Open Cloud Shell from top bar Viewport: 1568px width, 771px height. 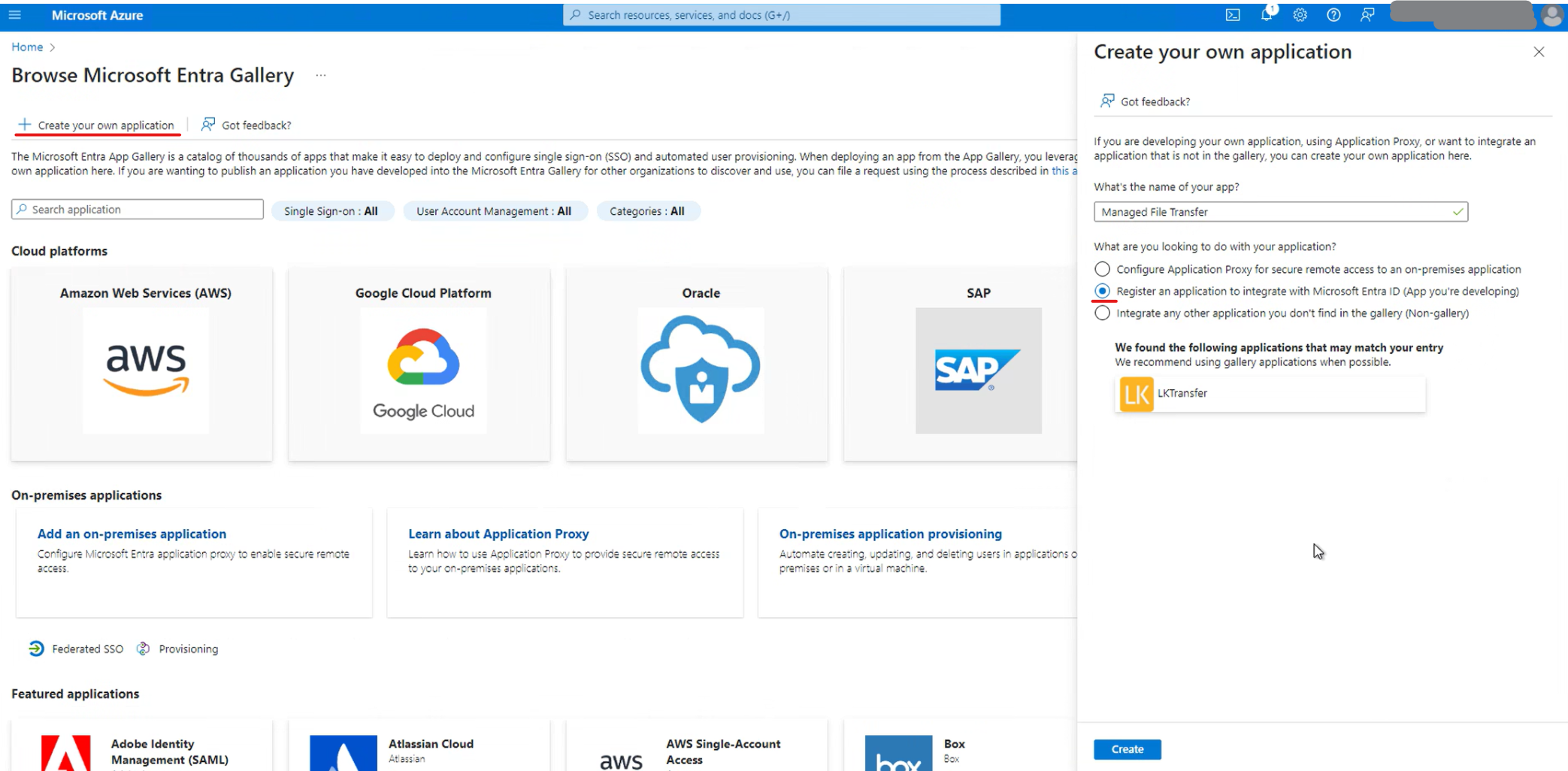tap(1233, 15)
